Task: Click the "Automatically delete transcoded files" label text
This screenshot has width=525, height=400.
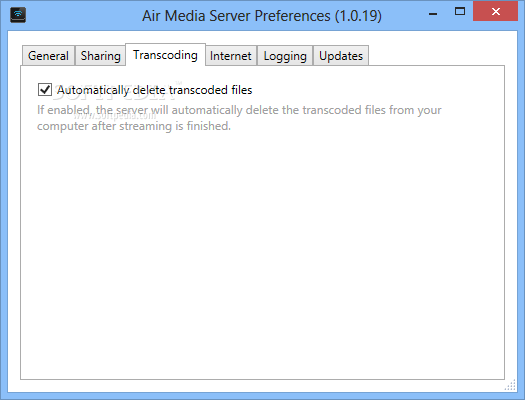Action: click(x=154, y=90)
